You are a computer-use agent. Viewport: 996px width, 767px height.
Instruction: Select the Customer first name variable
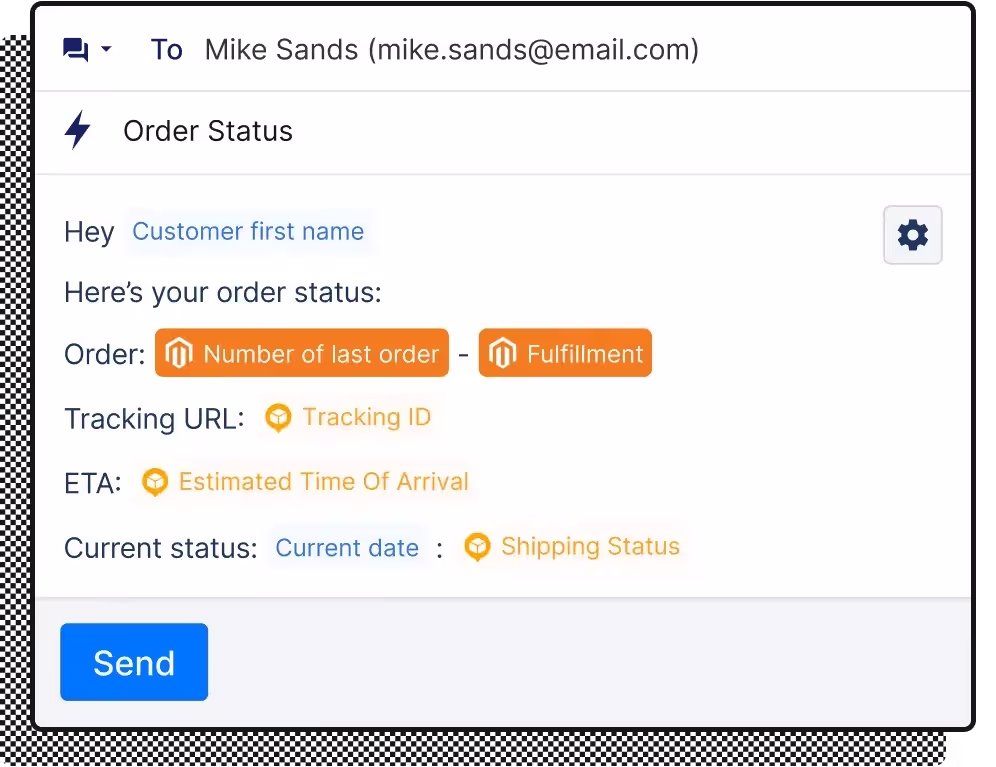pyautogui.click(x=248, y=231)
